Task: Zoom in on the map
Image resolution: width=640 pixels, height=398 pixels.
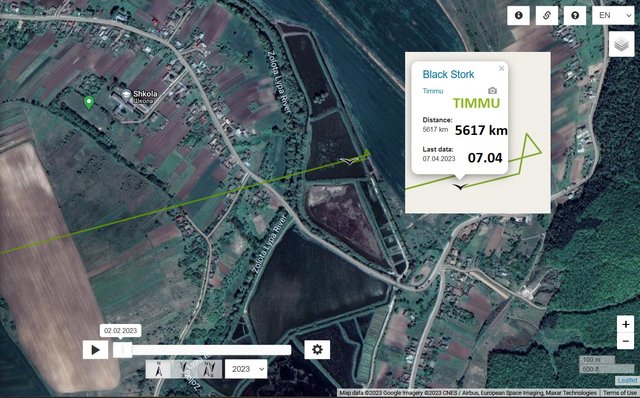Action: pos(625,324)
